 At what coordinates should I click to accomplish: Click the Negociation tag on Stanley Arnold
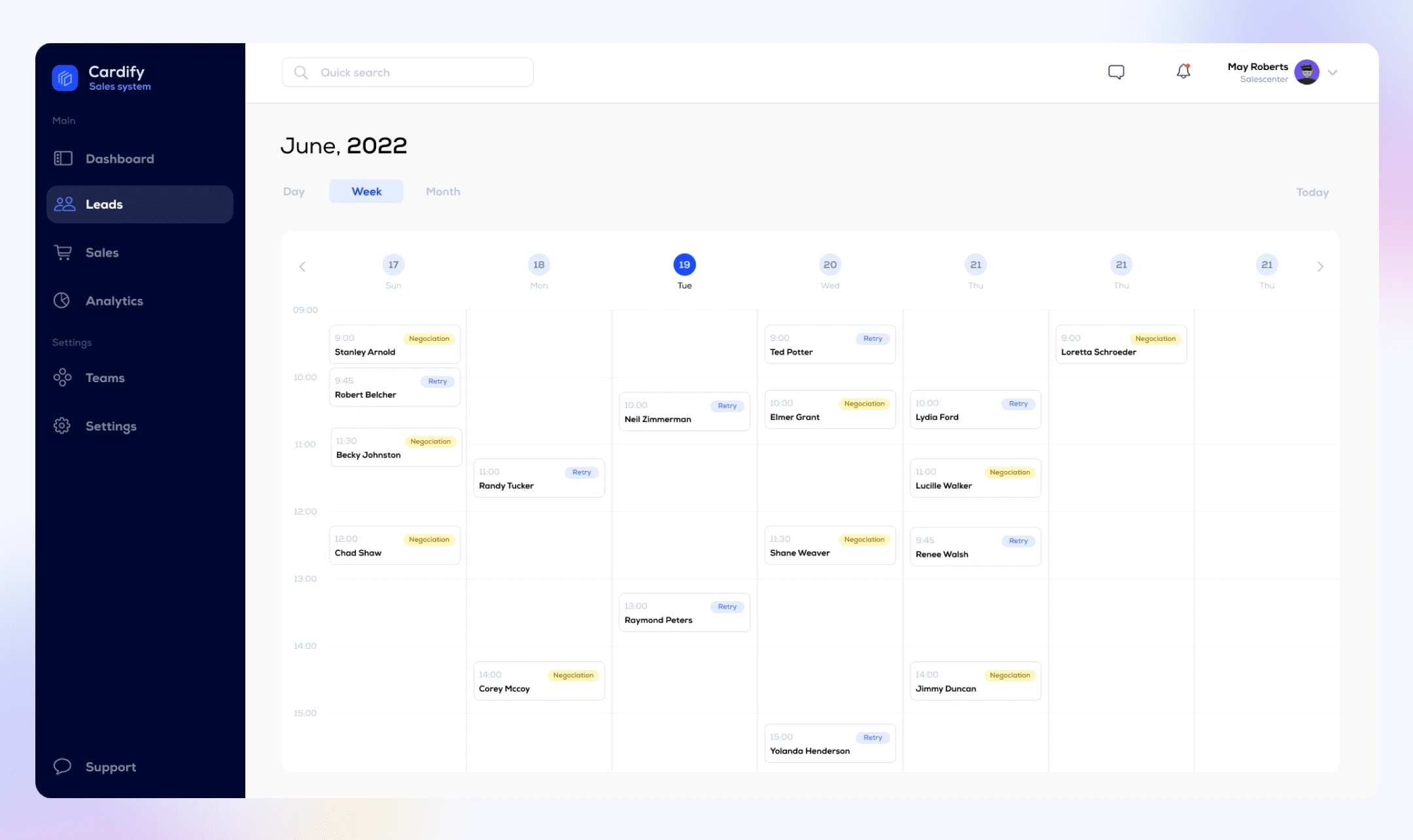point(429,338)
